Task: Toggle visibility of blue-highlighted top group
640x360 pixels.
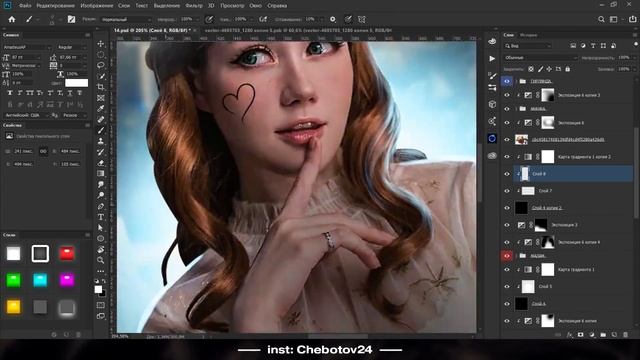Action: [507, 81]
